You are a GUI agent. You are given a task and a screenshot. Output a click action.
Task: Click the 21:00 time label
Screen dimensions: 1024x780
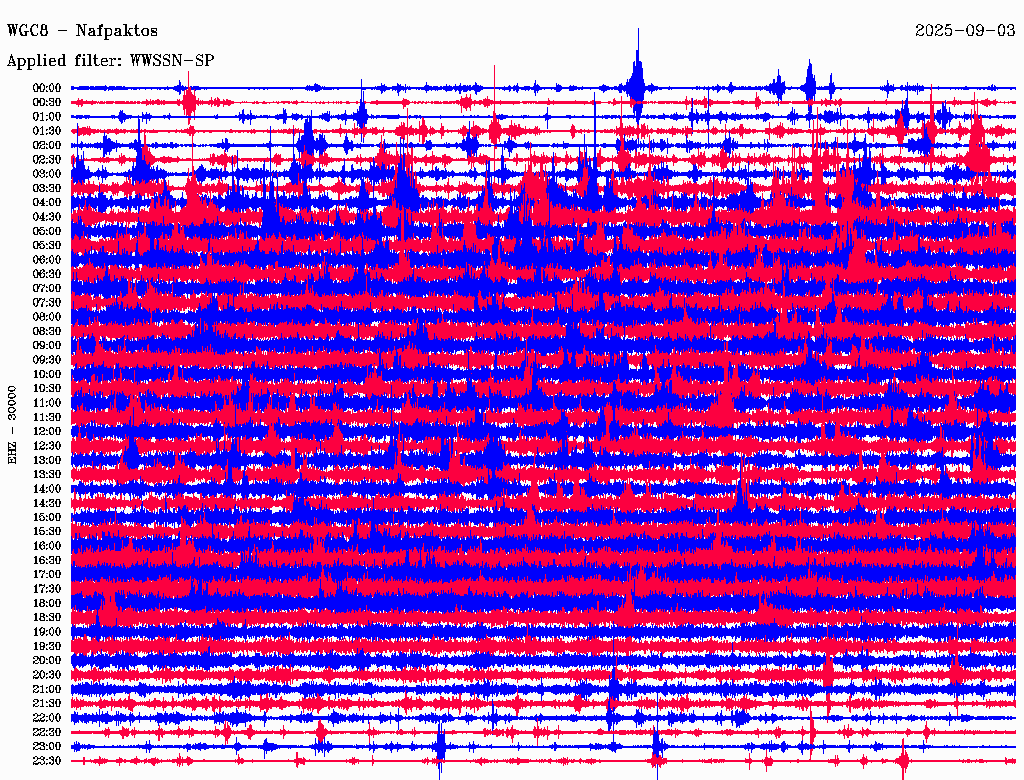click(x=47, y=689)
